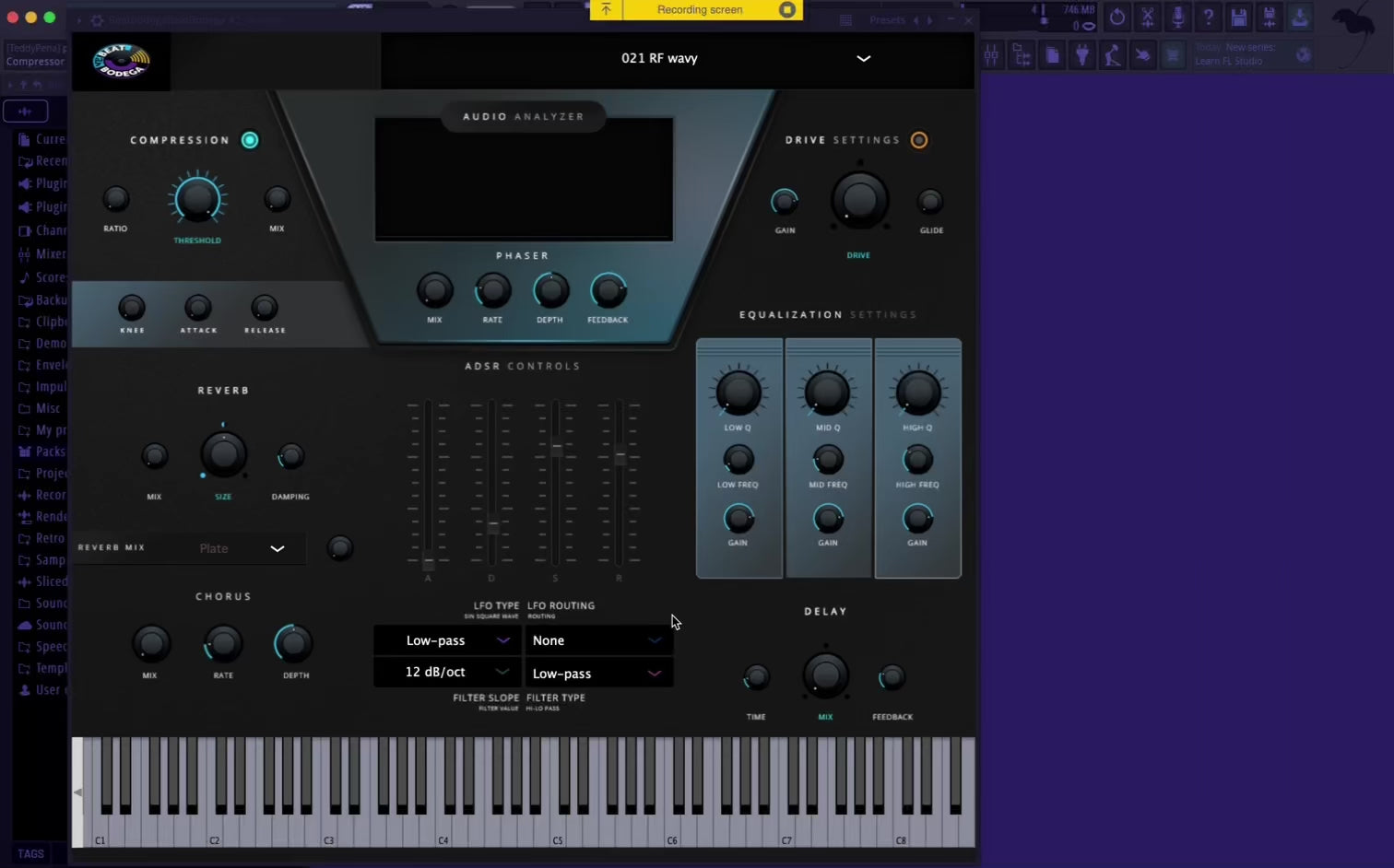Click the Delay Mix knob
The image size is (1394, 868).
825,675
